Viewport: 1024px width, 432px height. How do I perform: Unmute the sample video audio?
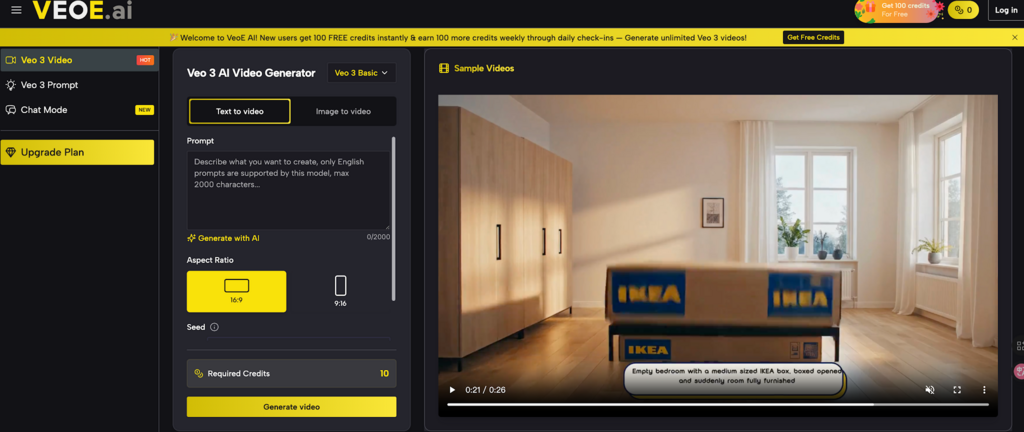click(929, 389)
